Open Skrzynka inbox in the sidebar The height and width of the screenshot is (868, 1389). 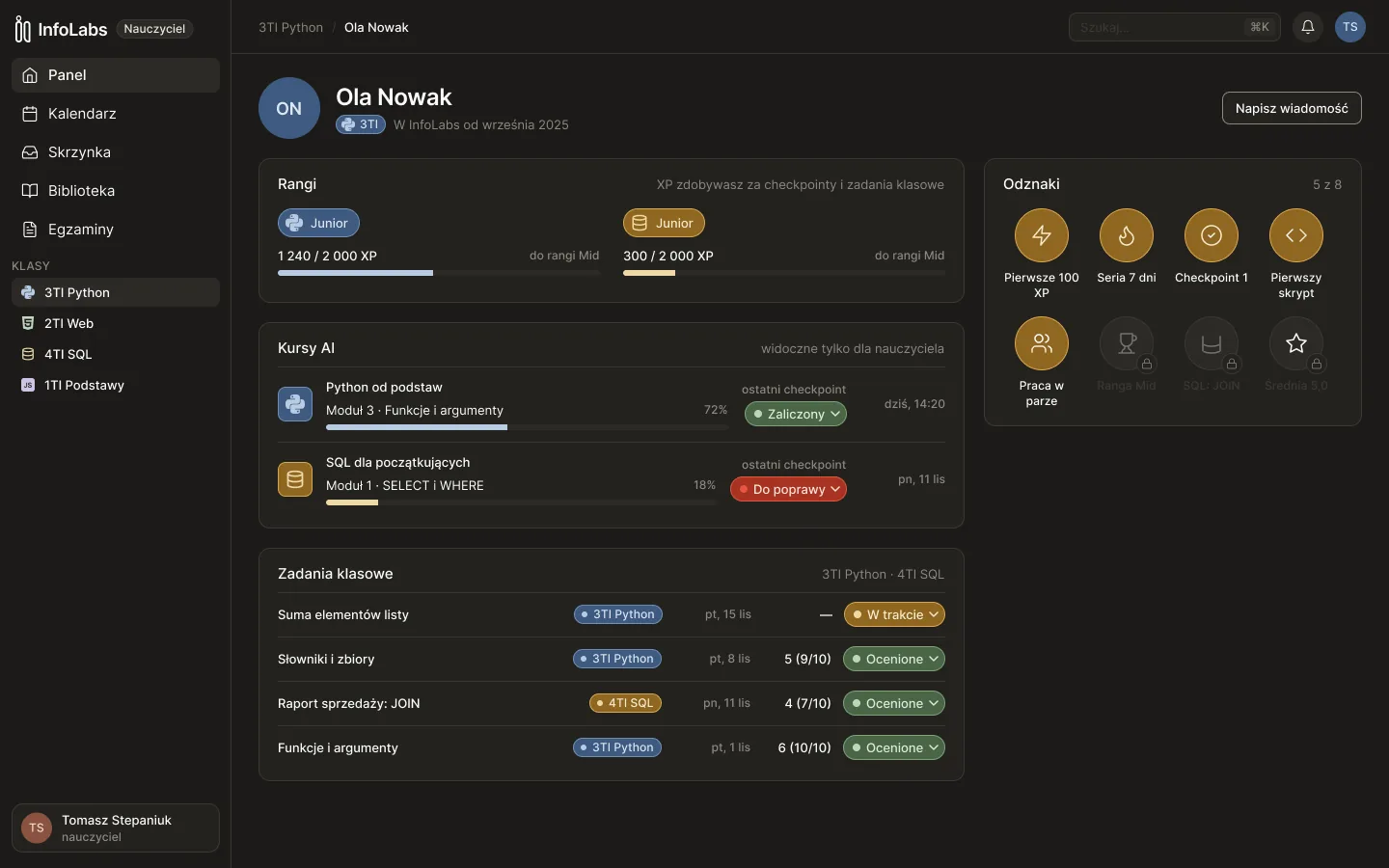point(116,152)
